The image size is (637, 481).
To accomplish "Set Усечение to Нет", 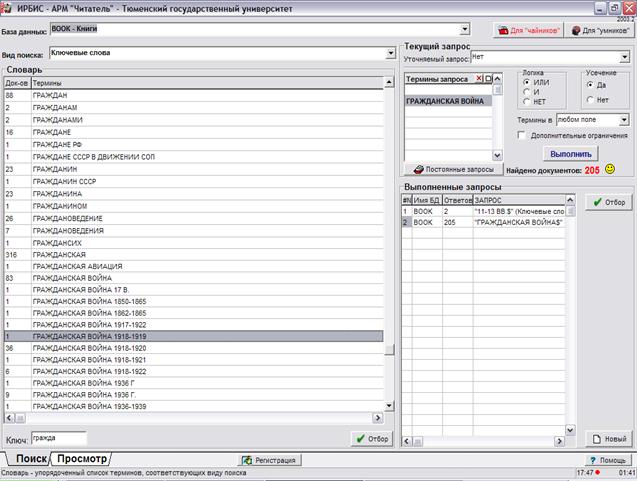I will tap(589, 99).
